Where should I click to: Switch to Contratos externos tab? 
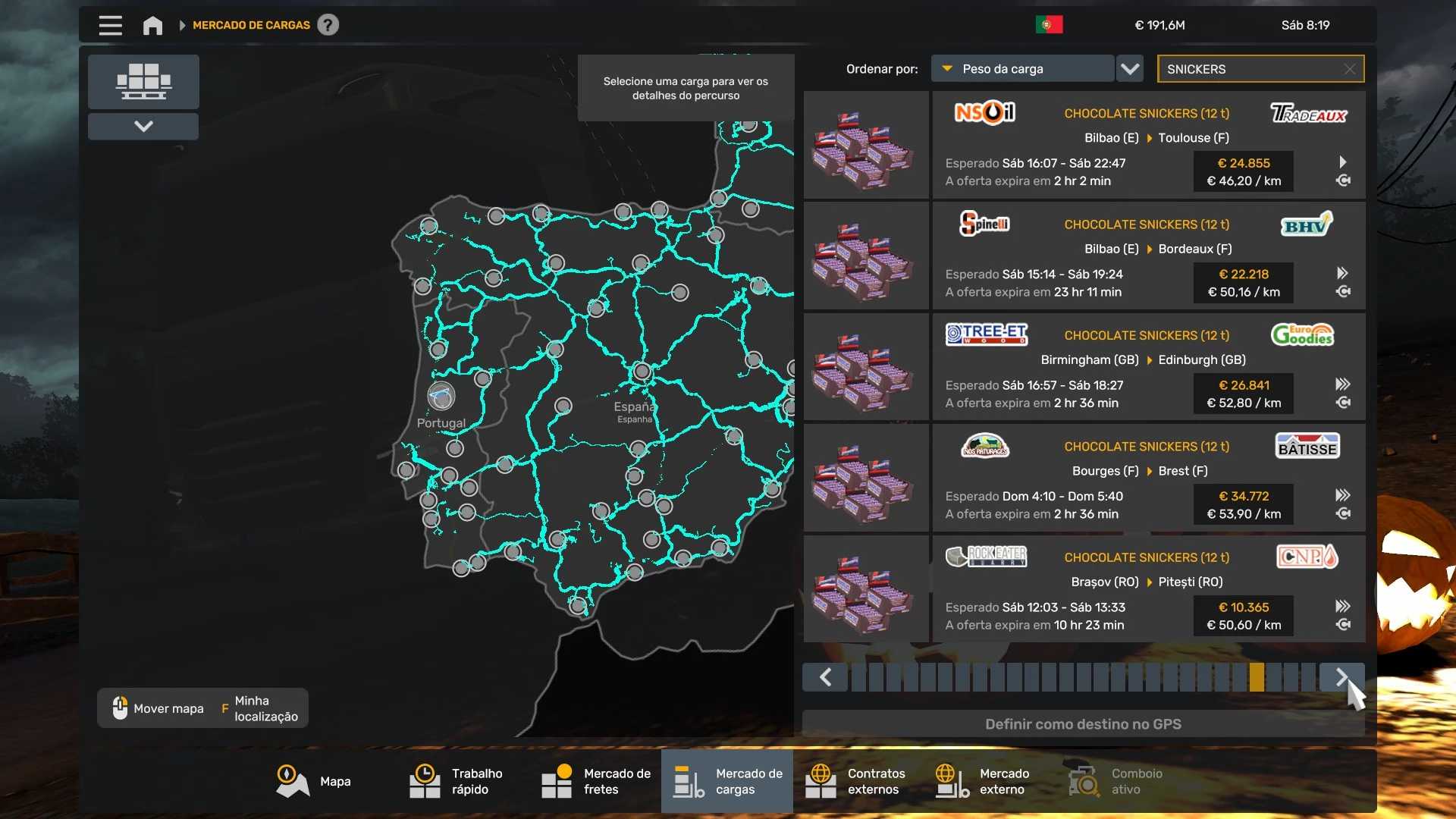coord(858,781)
